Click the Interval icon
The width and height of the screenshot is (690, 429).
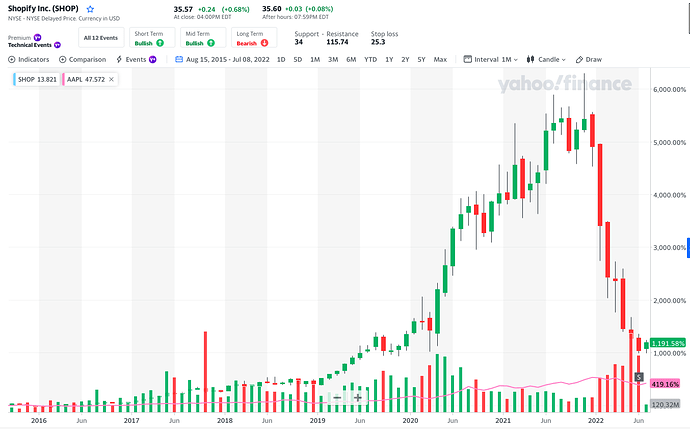tap(467, 59)
